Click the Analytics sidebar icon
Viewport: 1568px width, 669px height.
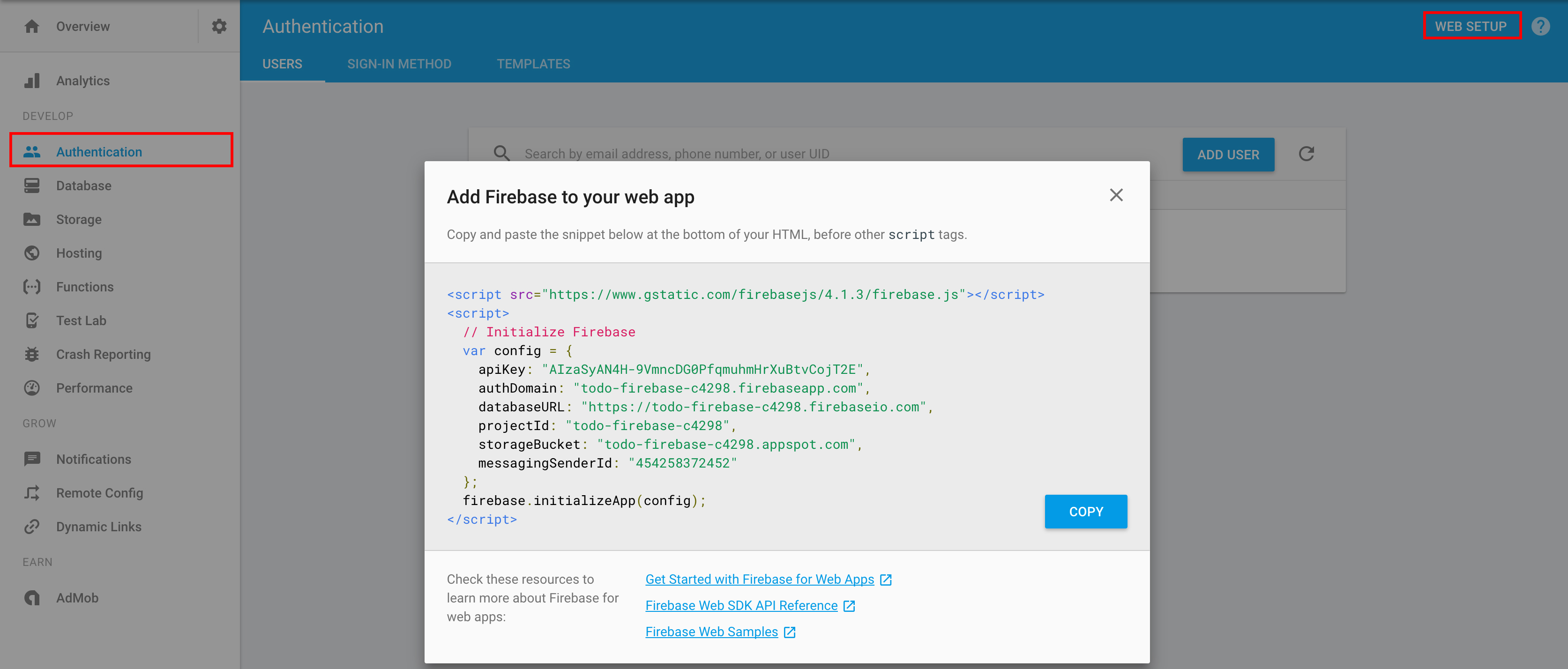pyautogui.click(x=30, y=80)
